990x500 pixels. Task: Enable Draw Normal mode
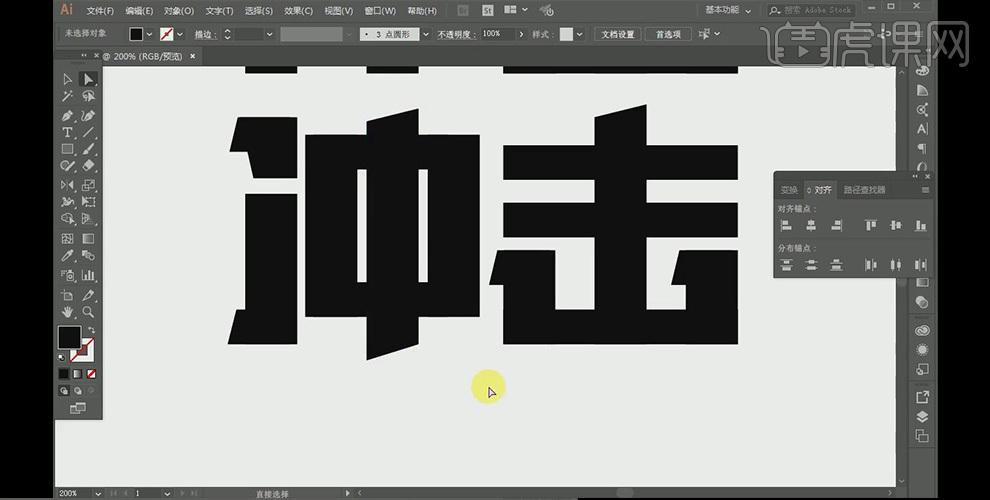(x=64, y=391)
